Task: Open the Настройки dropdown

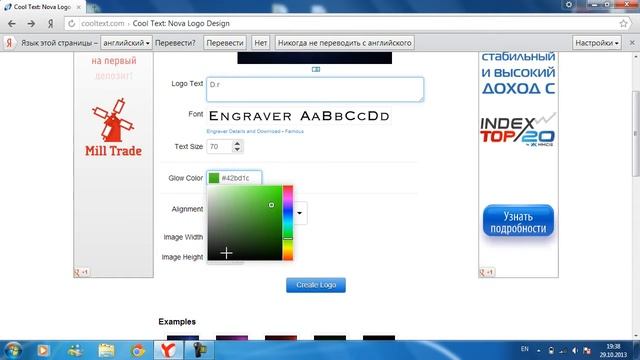Action: [597, 43]
